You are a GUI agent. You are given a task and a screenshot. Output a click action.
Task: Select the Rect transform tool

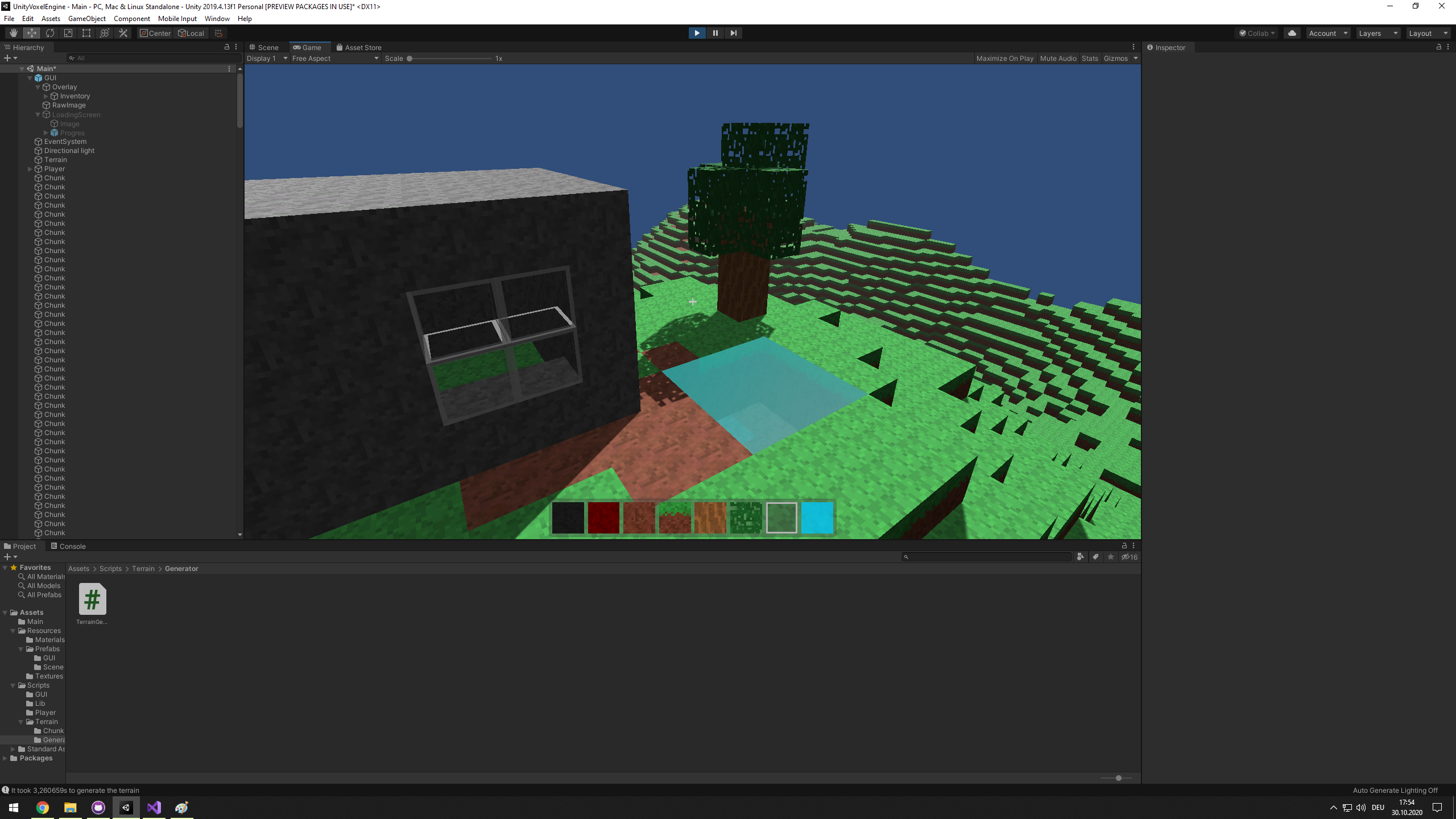(x=86, y=33)
